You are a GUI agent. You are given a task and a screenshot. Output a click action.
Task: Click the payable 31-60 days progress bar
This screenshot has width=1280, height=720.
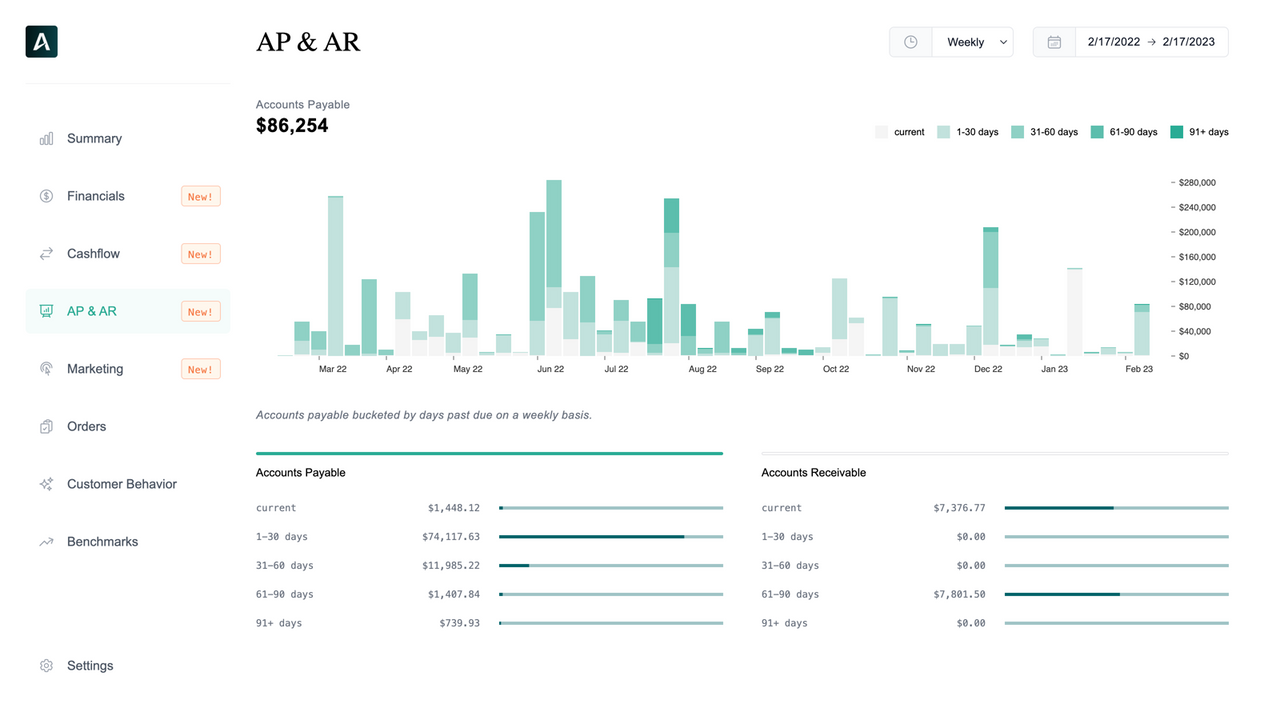coord(611,566)
